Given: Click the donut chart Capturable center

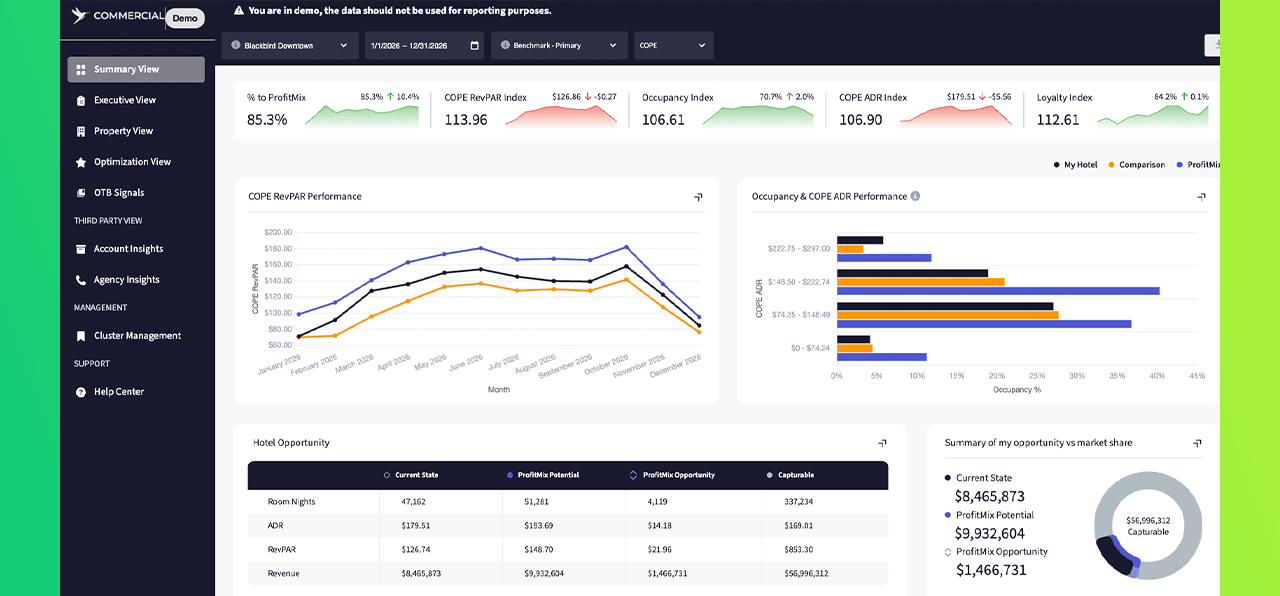Looking at the screenshot, I should point(1148,526).
